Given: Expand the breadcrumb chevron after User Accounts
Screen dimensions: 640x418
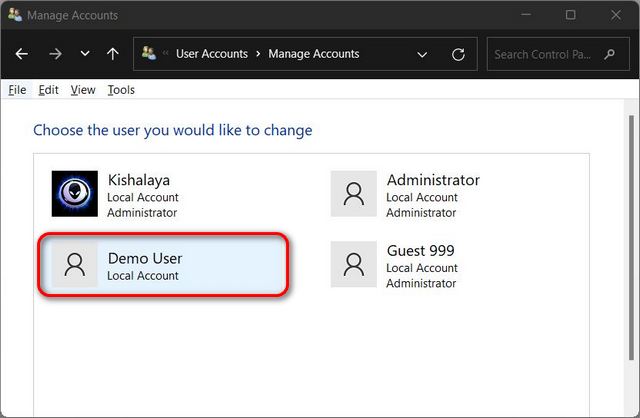Looking at the screenshot, I should tap(258, 54).
